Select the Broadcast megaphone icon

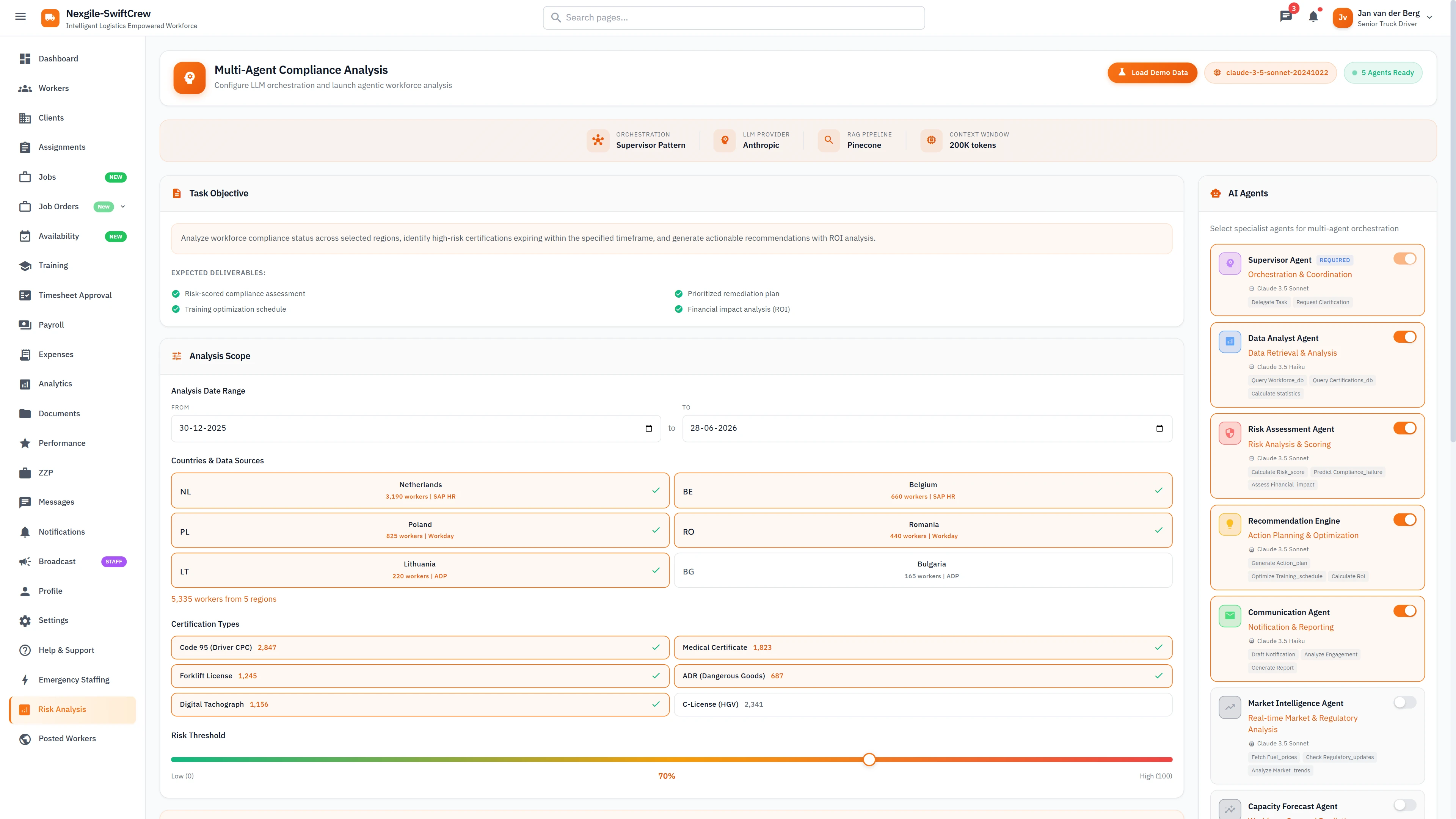click(x=25, y=561)
